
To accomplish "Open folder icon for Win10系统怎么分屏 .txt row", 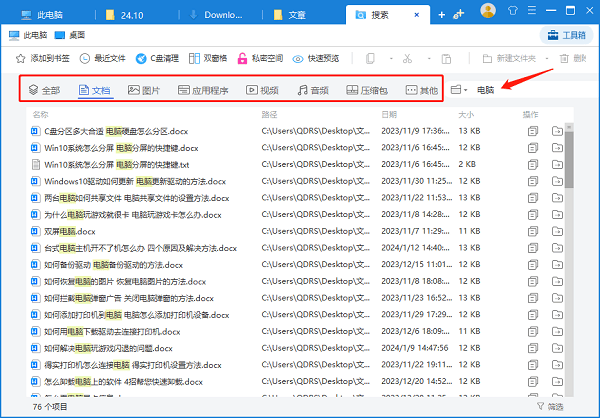I will point(558,165).
